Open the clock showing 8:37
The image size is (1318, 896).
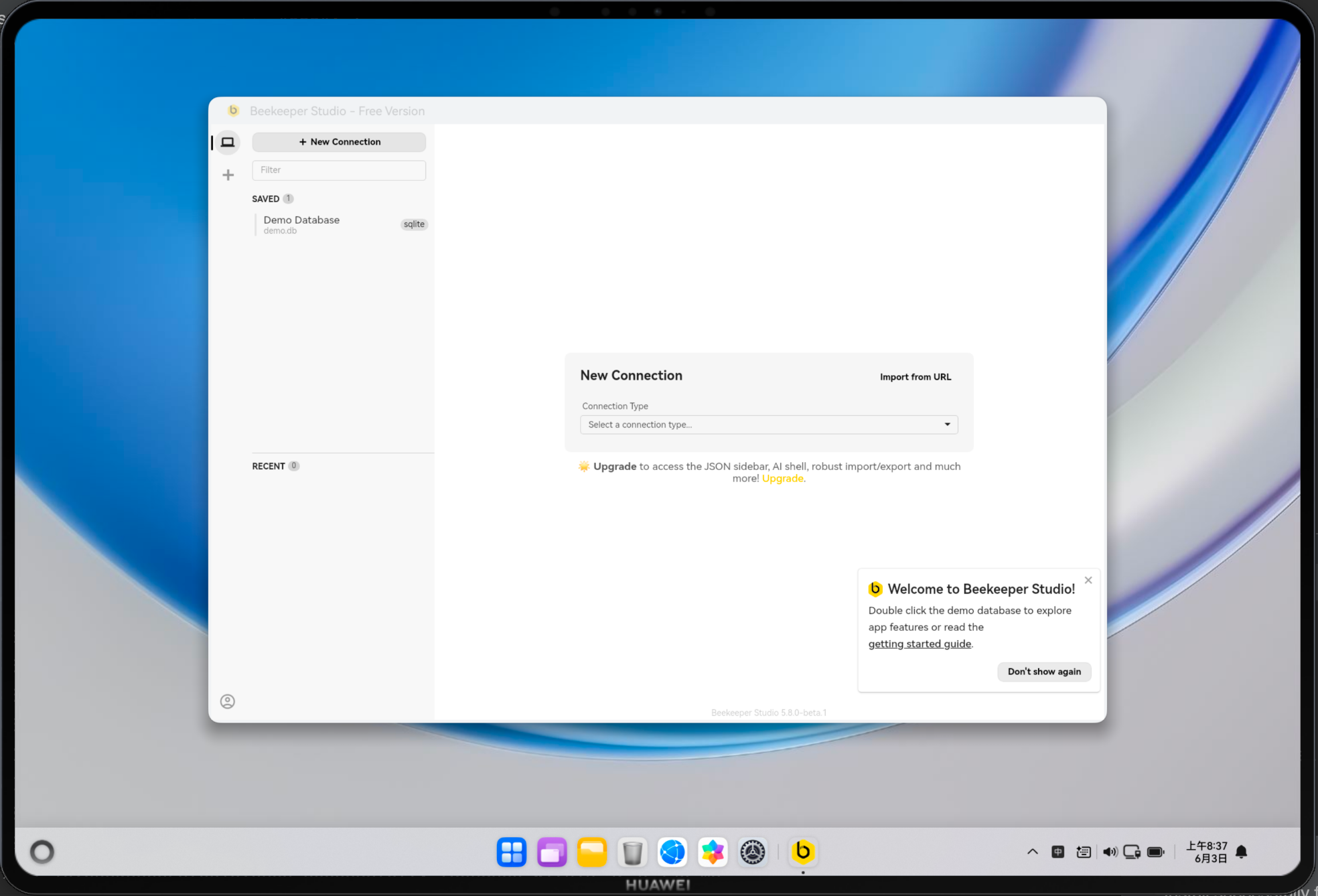(x=1207, y=852)
